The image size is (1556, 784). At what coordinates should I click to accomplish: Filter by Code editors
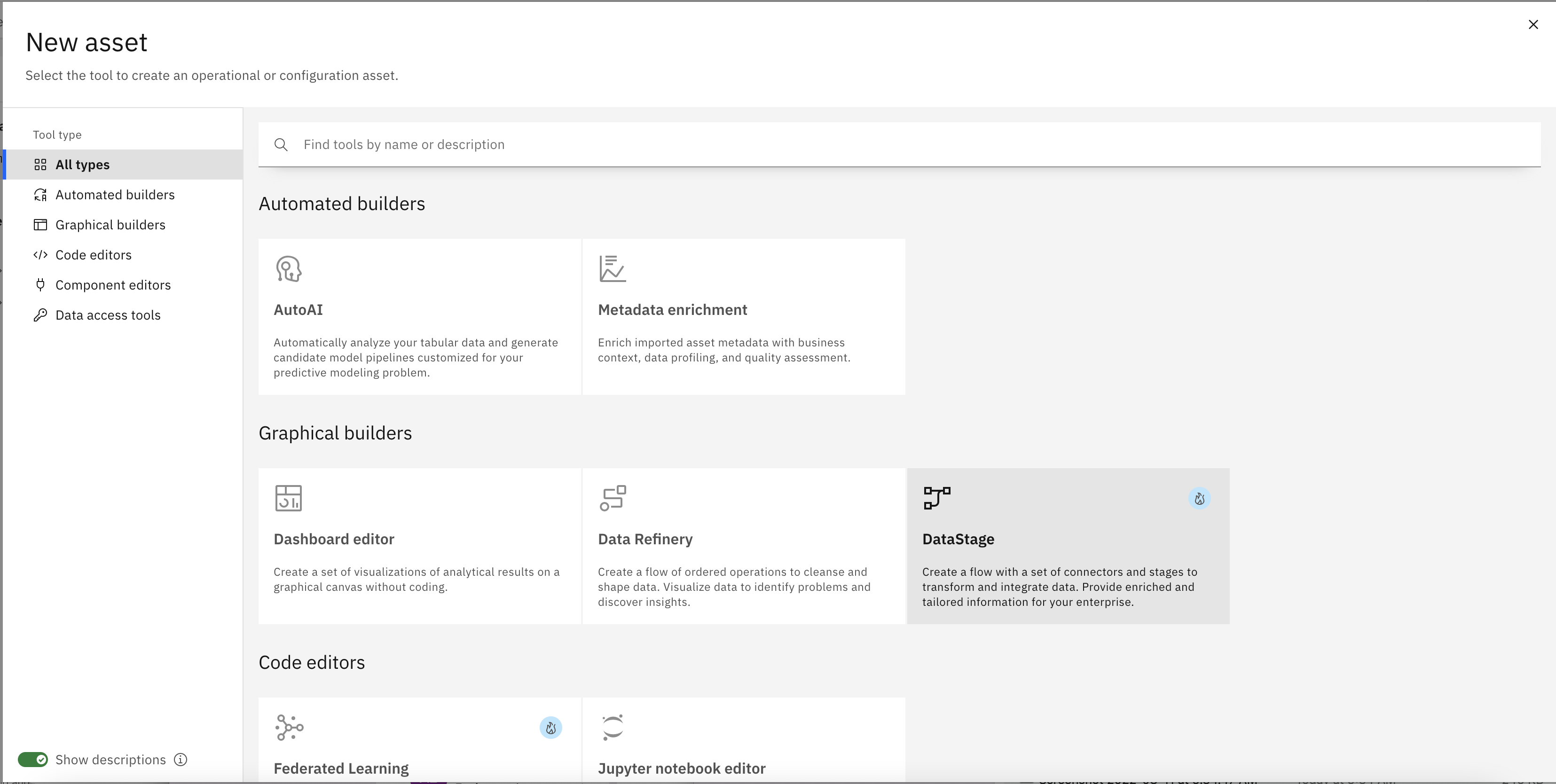pyautogui.click(x=123, y=255)
